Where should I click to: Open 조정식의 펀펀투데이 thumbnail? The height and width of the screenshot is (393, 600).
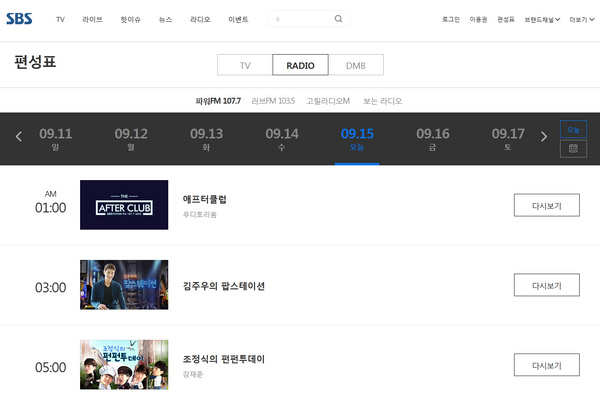(124, 365)
